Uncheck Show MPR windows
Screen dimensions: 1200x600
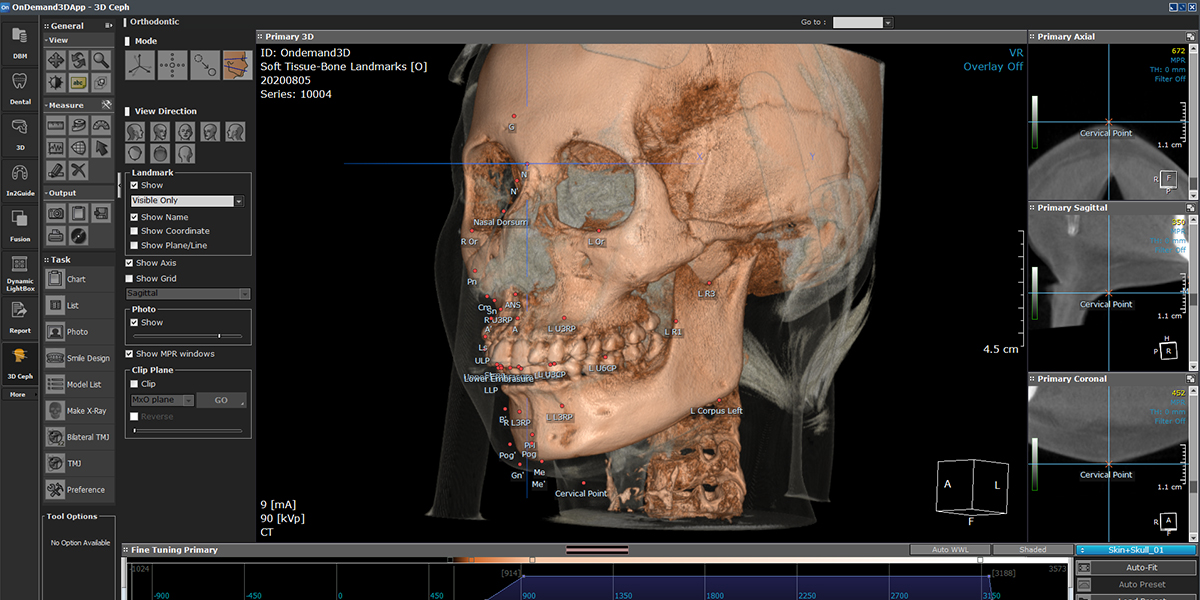pos(130,354)
